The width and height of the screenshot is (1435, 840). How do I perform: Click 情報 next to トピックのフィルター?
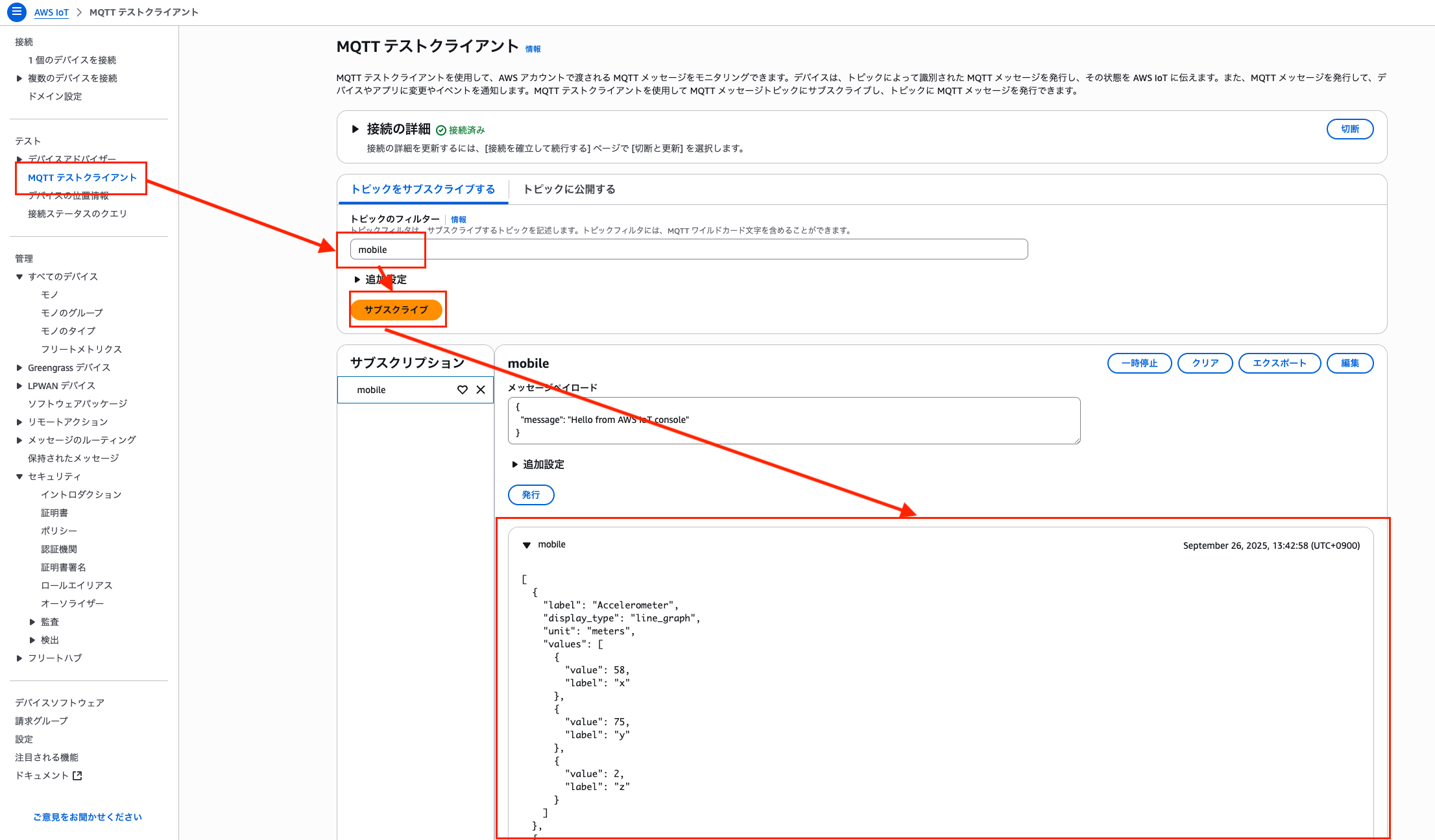(x=459, y=219)
